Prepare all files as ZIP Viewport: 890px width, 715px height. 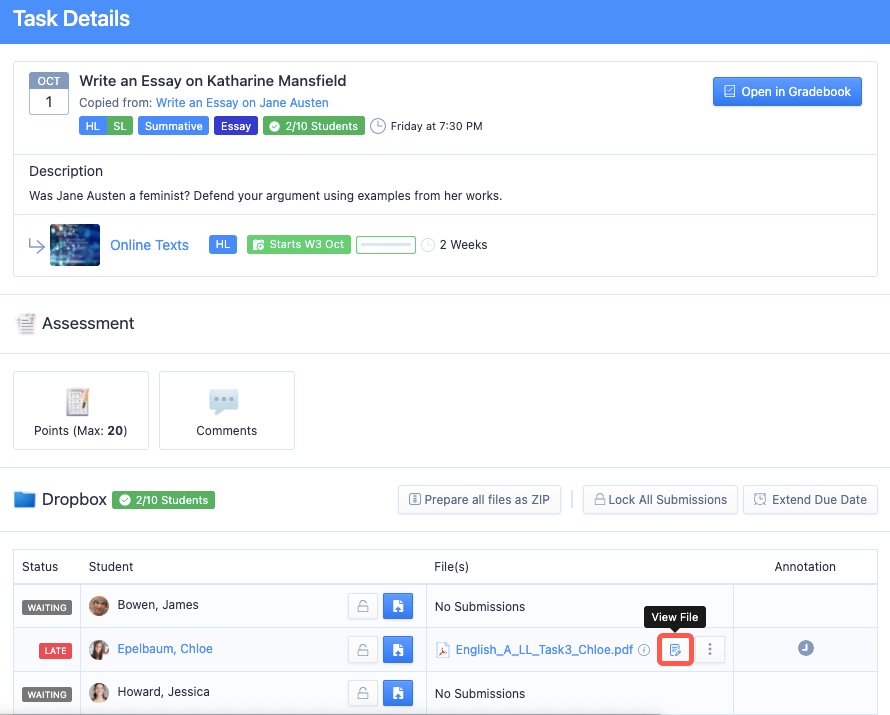tap(479, 499)
